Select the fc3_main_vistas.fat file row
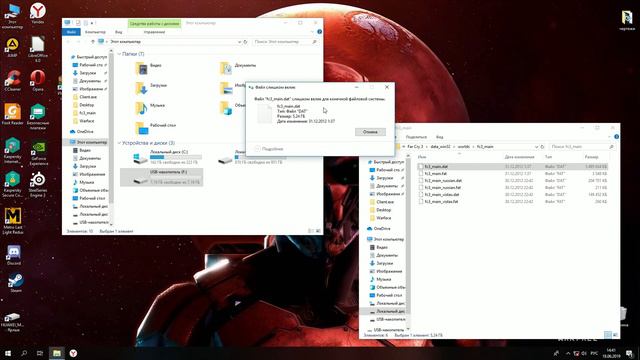This screenshot has height=360, width=640. (512, 201)
